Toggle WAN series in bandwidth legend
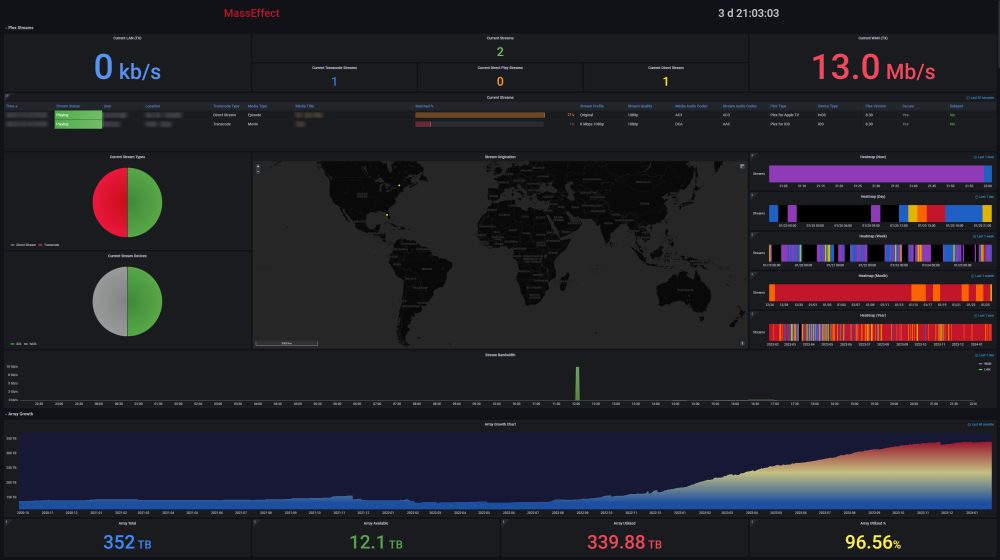This screenshot has width=1000, height=560. tap(985, 364)
